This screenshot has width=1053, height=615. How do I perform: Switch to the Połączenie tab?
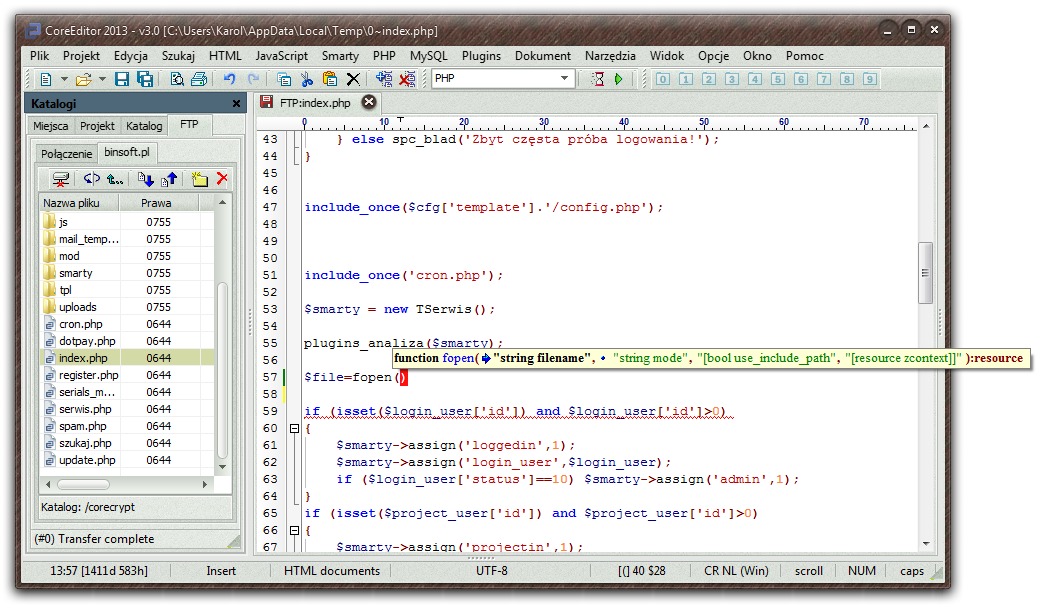tap(66, 154)
